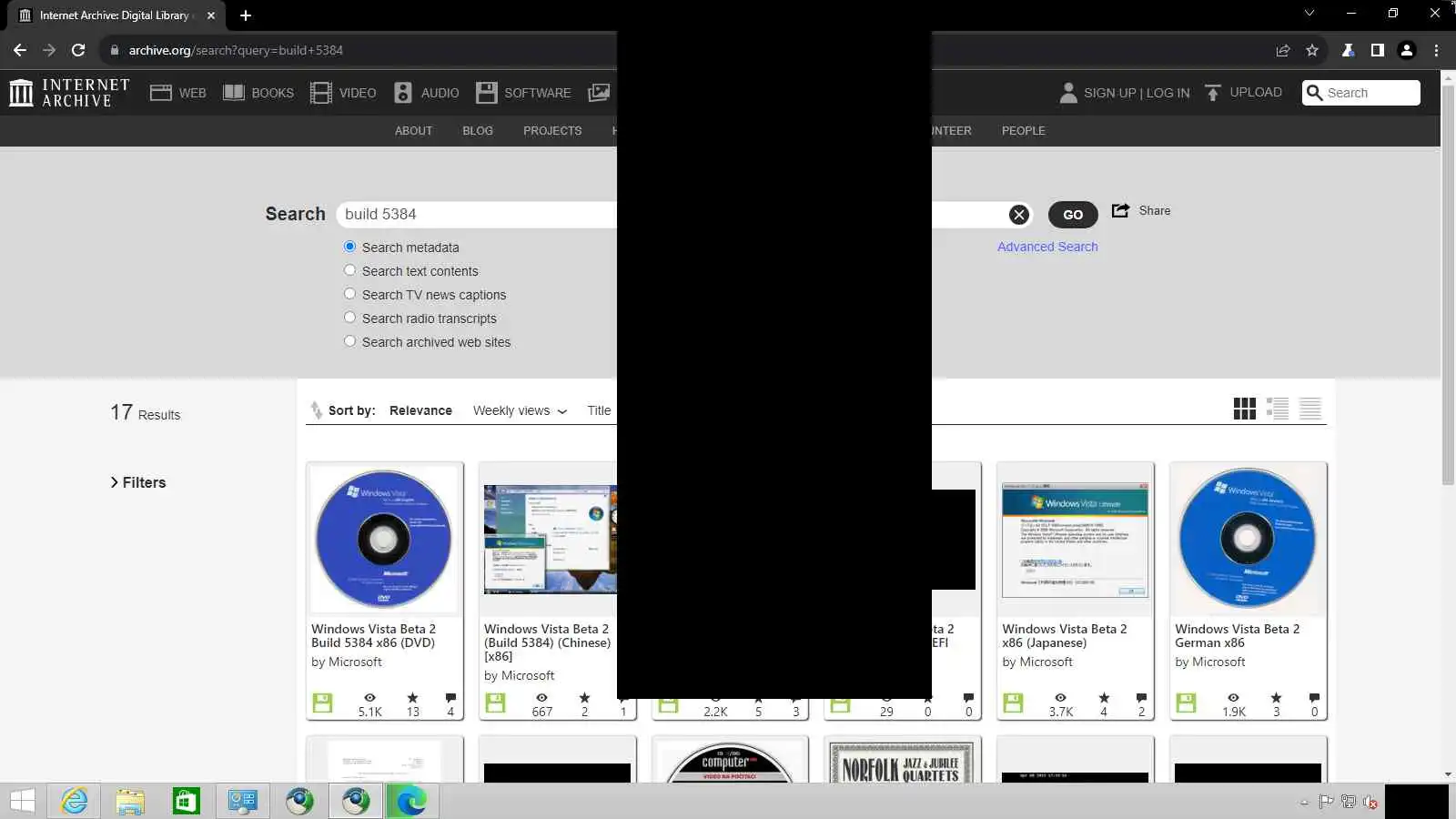
Task: Select Search archived web sites option
Action: pos(349,341)
